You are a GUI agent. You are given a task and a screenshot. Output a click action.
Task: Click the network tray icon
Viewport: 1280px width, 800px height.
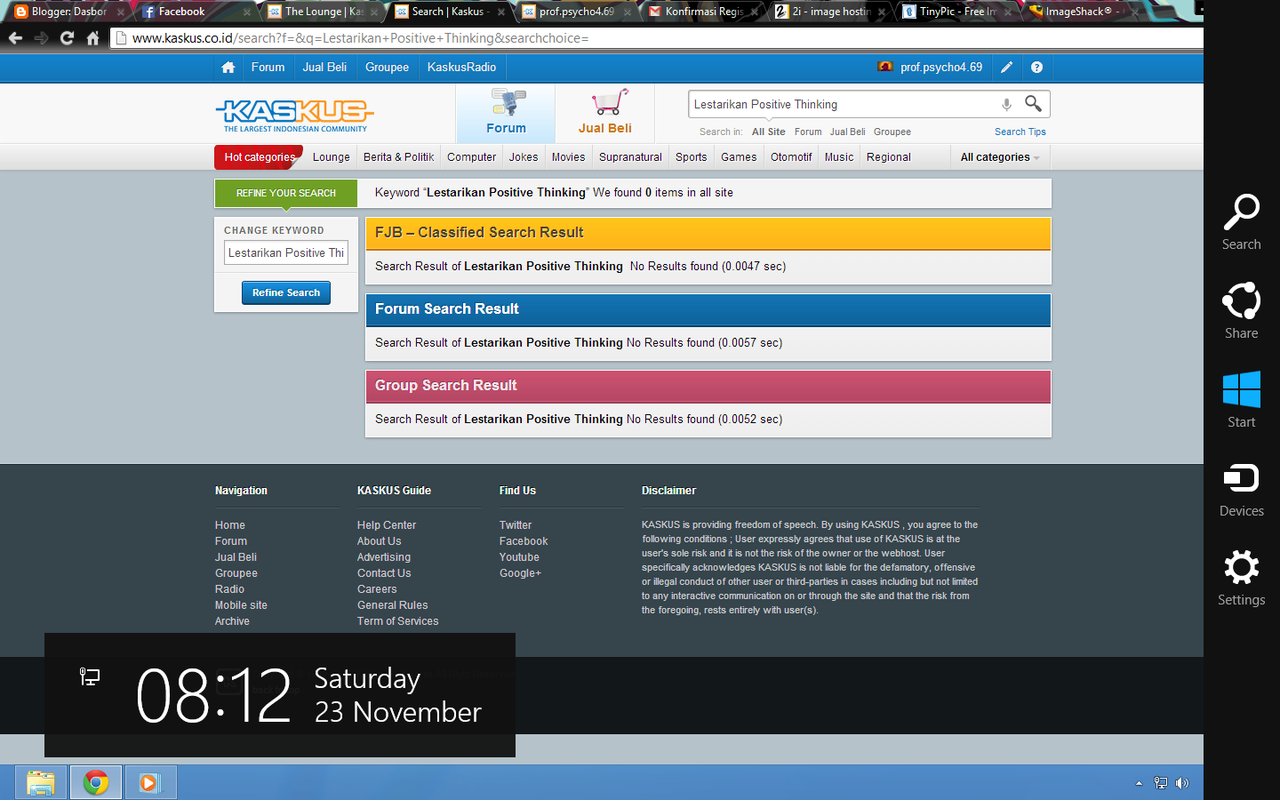pyautogui.click(x=1161, y=783)
